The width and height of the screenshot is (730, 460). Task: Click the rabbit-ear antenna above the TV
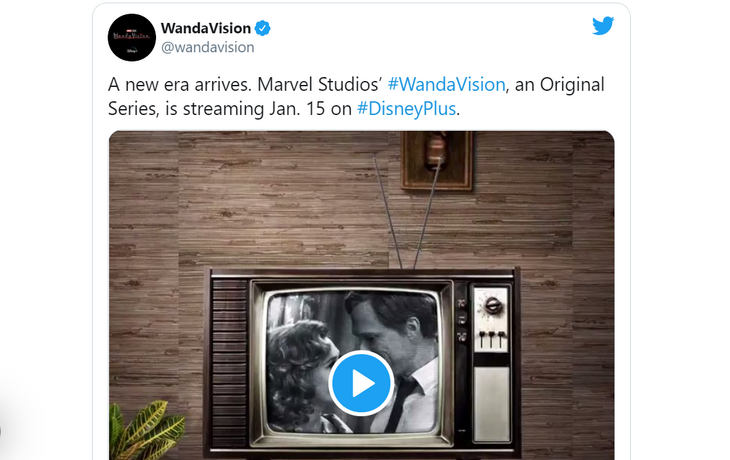(x=408, y=213)
